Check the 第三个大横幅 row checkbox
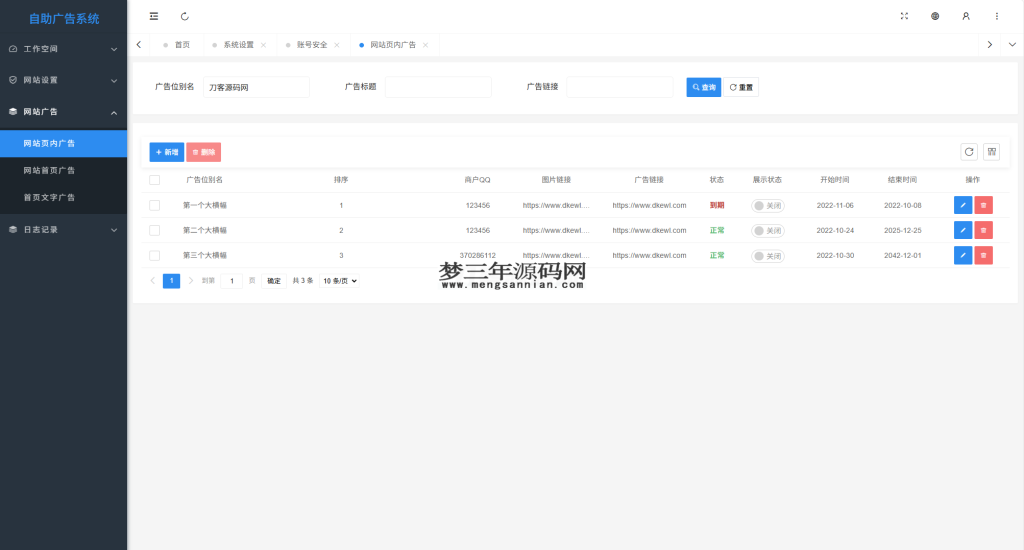Viewport: 1024px width, 550px height. 154,255
